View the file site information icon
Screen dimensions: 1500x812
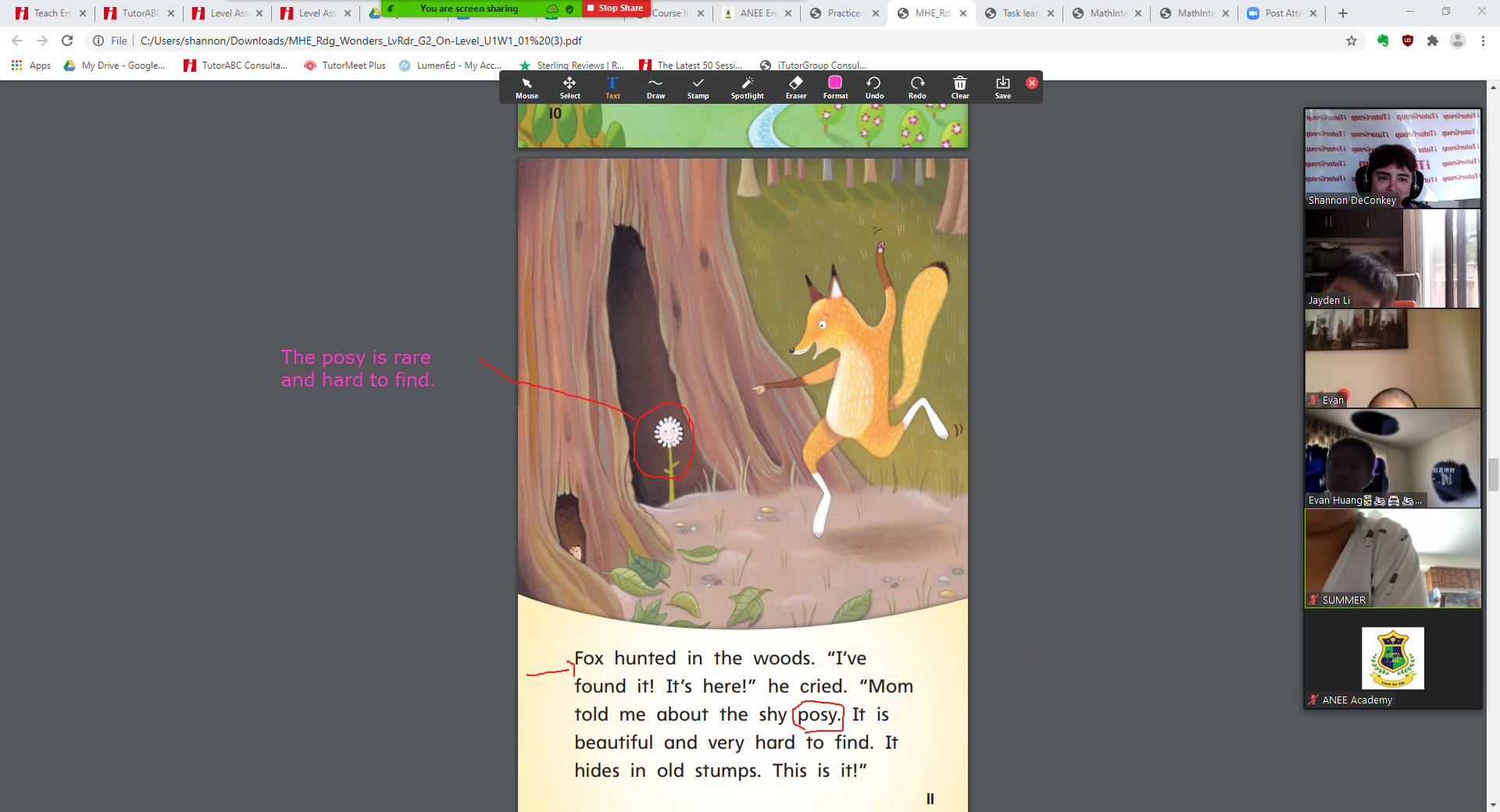(x=98, y=41)
